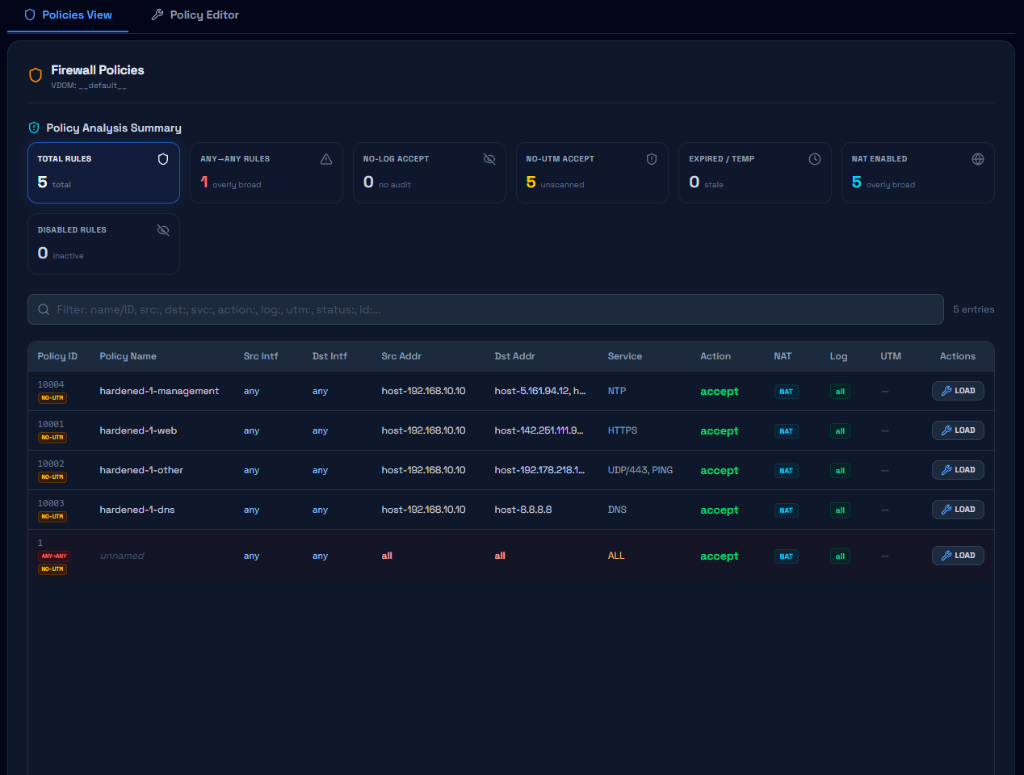
Task: Click the NAT column header
Action: [x=782, y=356]
